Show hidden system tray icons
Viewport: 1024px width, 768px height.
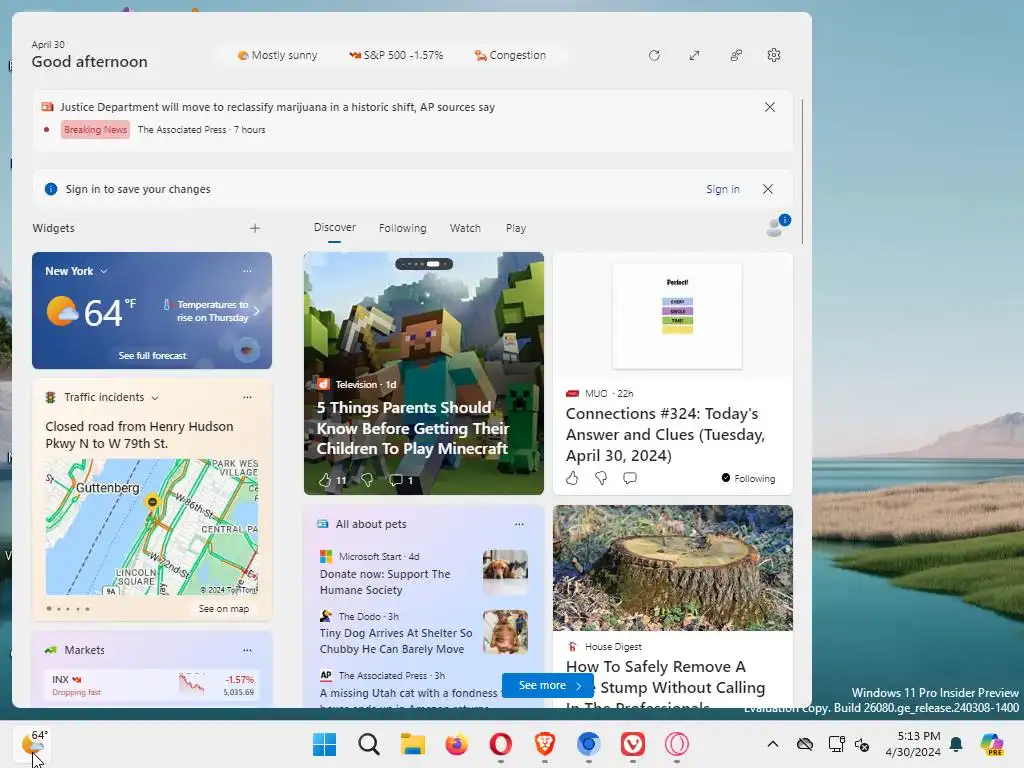tap(773, 744)
